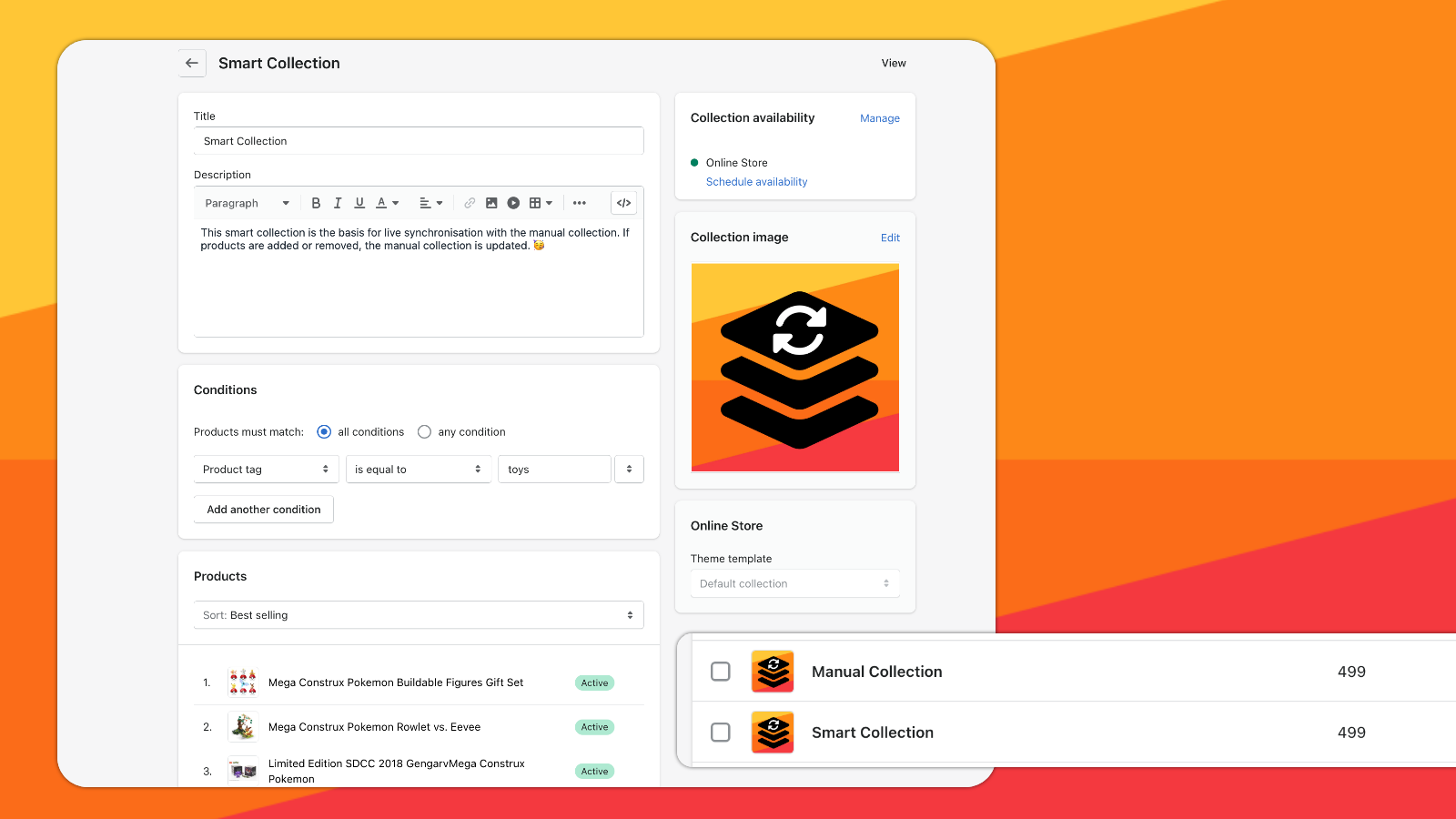This screenshot has width=1456, height=819.
Task: Apply bold formatting in description toolbar
Action: (316, 203)
